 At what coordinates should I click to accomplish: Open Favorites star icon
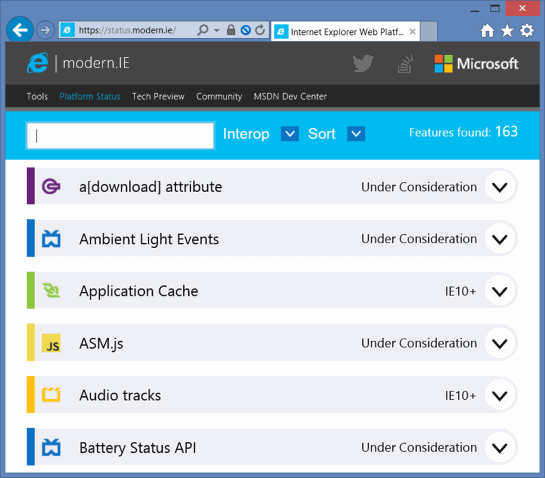pos(507,31)
